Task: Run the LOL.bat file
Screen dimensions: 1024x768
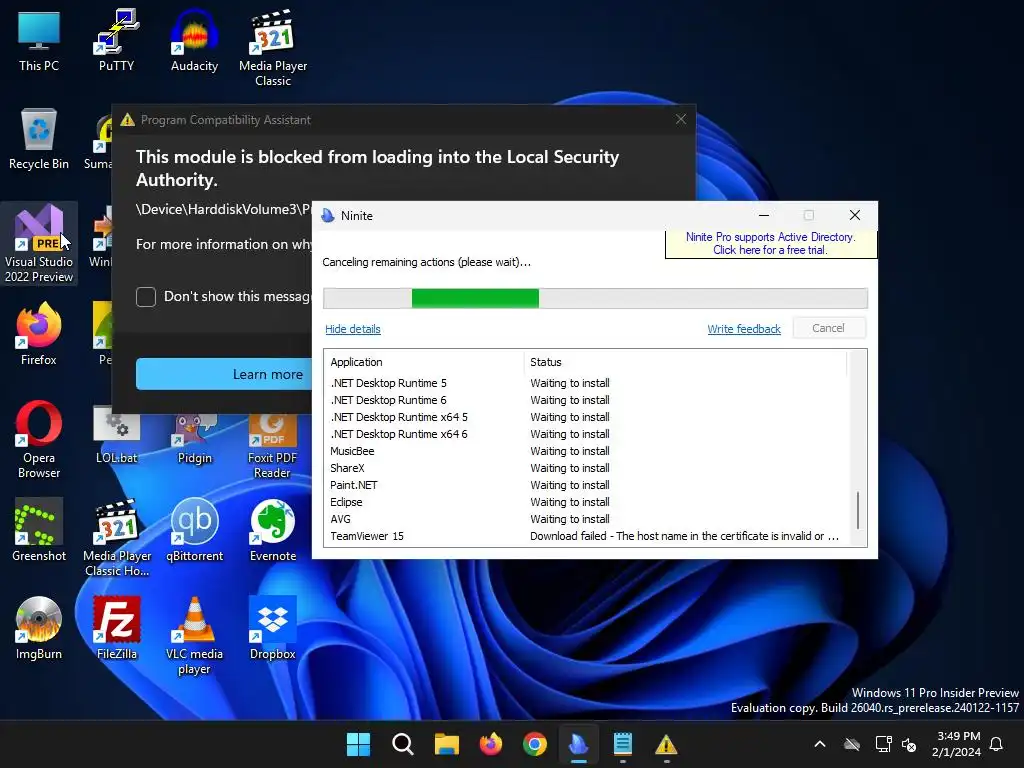Action: point(116,436)
